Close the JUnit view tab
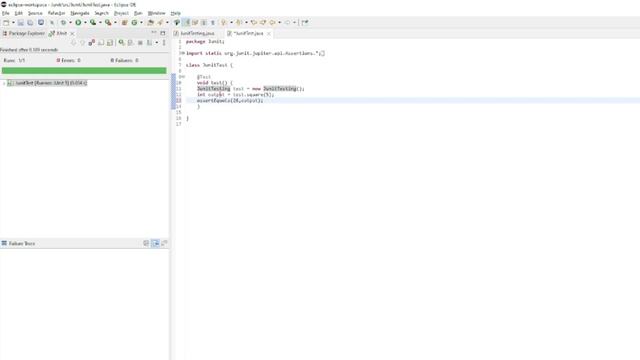The width and height of the screenshot is (640, 360). (72, 33)
